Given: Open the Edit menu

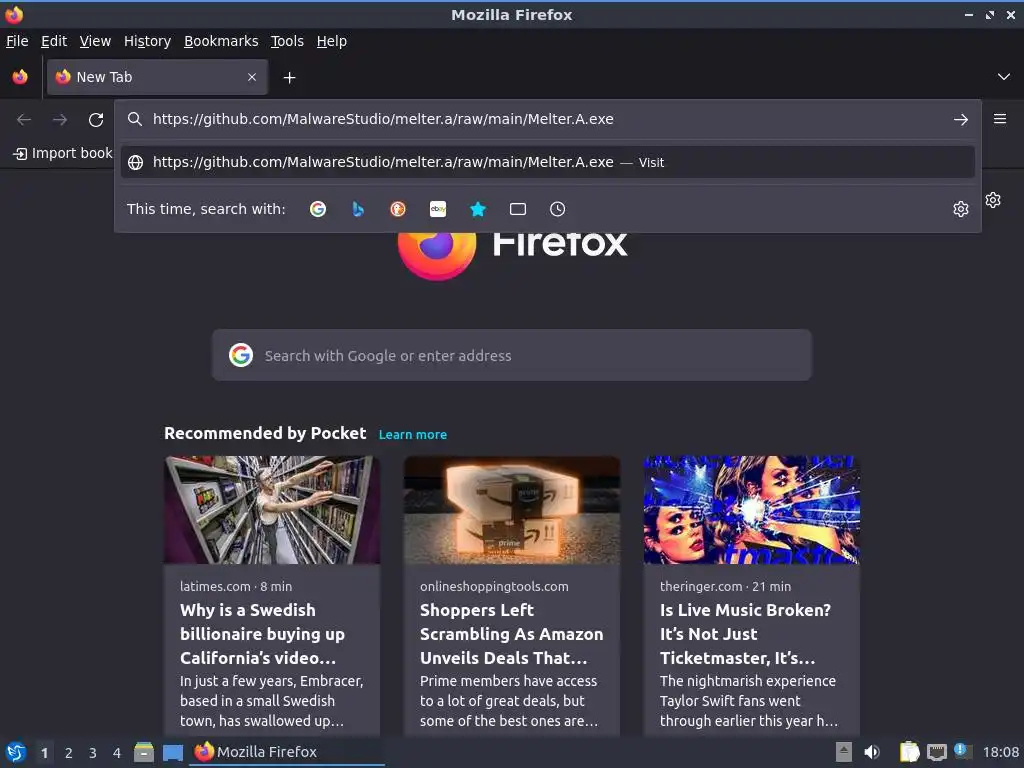Looking at the screenshot, I should tap(54, 41).
